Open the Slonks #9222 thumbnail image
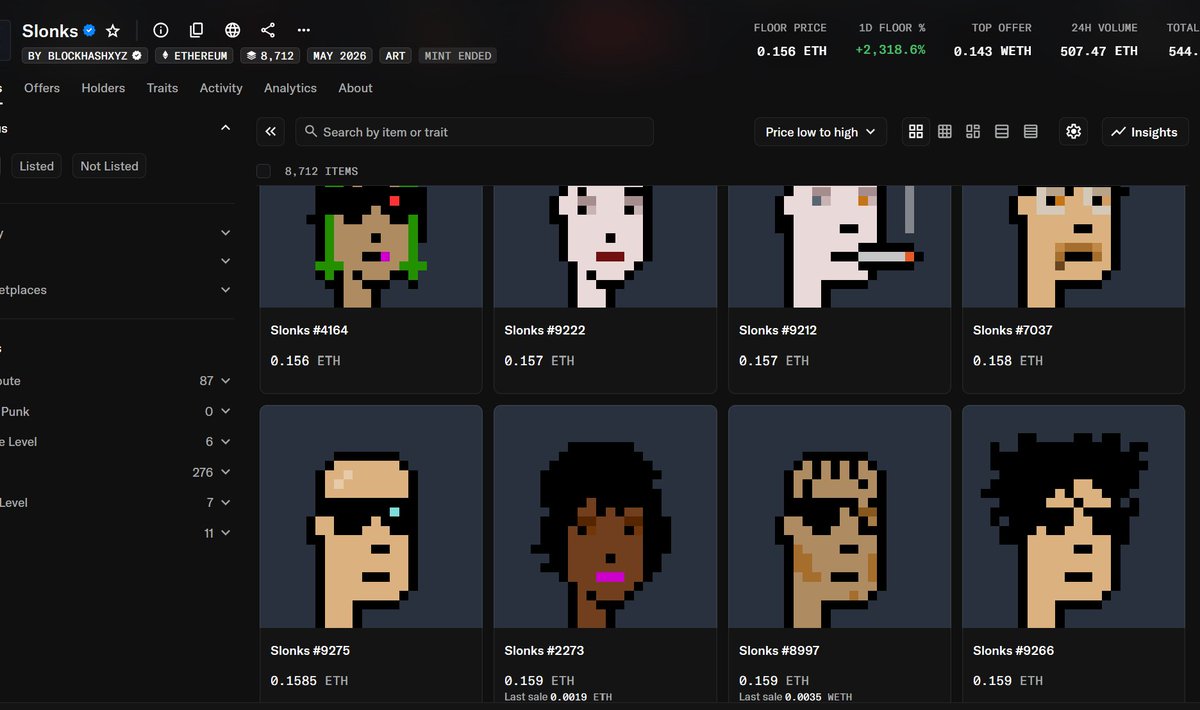The width and height of the screenshot is (1200, 710). point(605,246)
